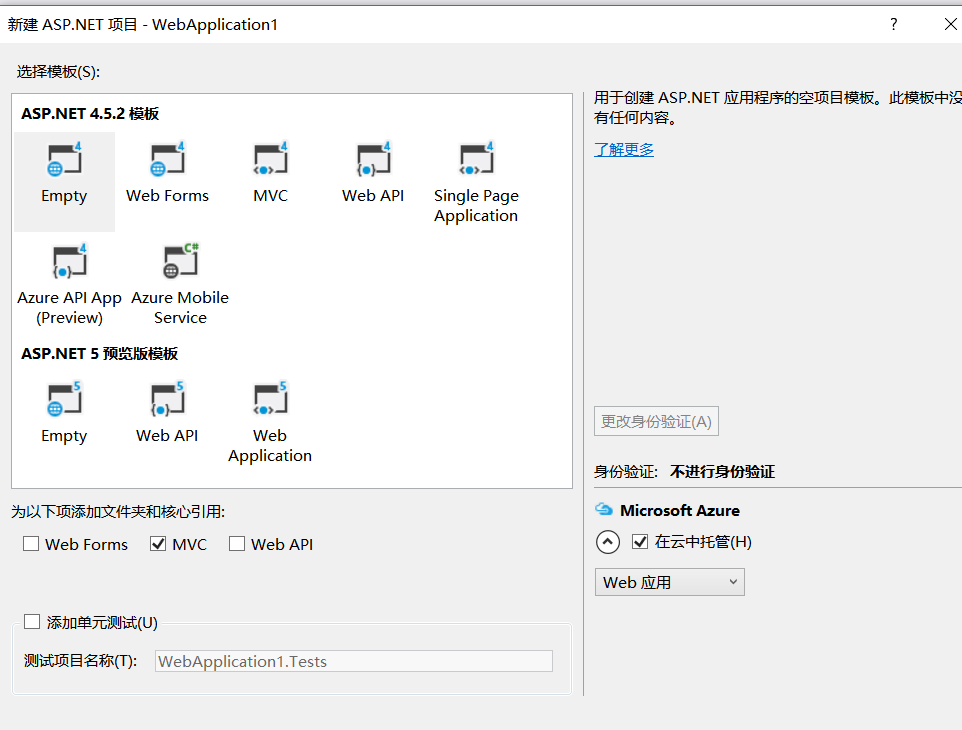962x730 pixels.
Task: Select the Single Page Application template
Action: pos(476,161)
